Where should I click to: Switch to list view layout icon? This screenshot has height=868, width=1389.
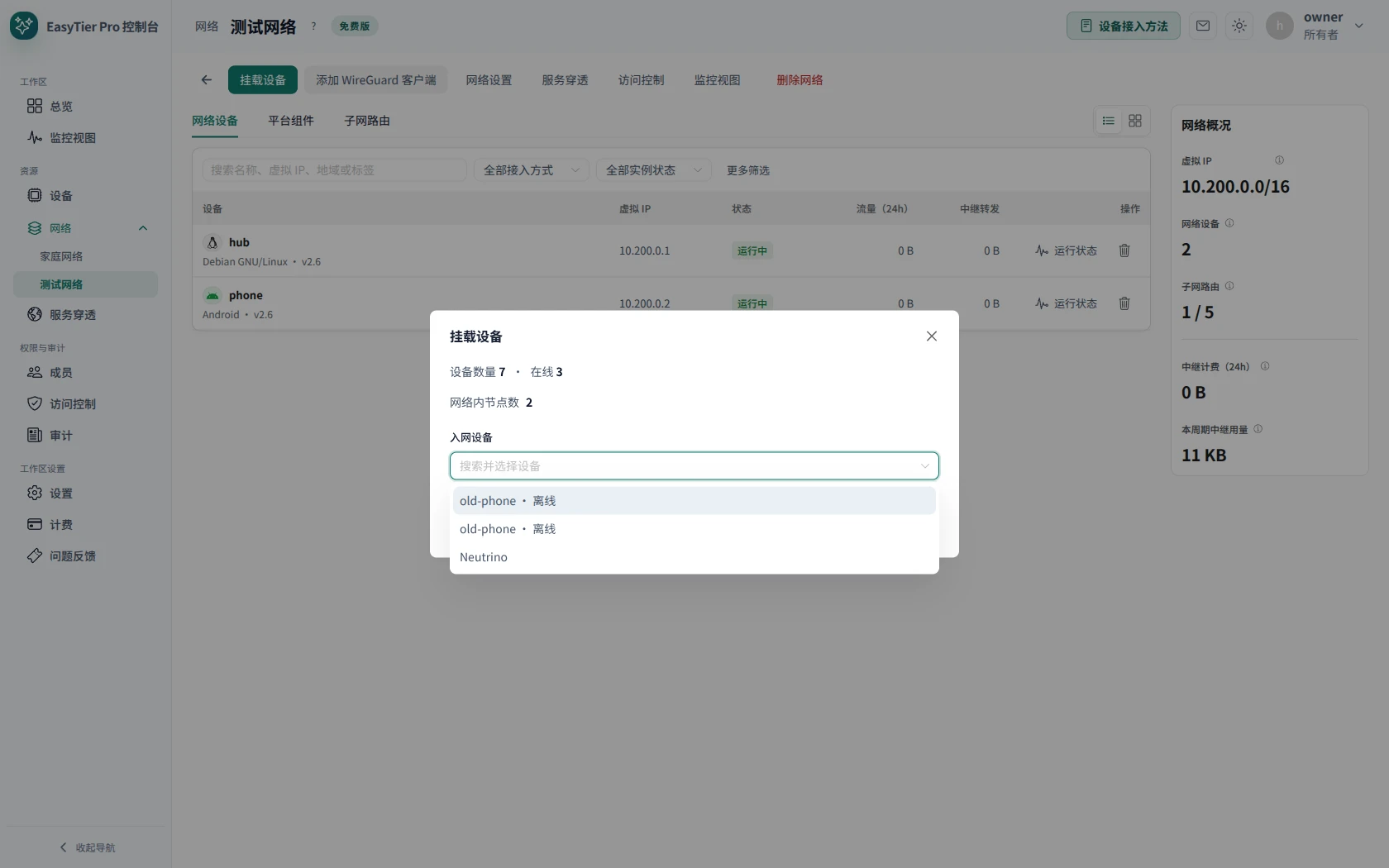pos(1109,121)
